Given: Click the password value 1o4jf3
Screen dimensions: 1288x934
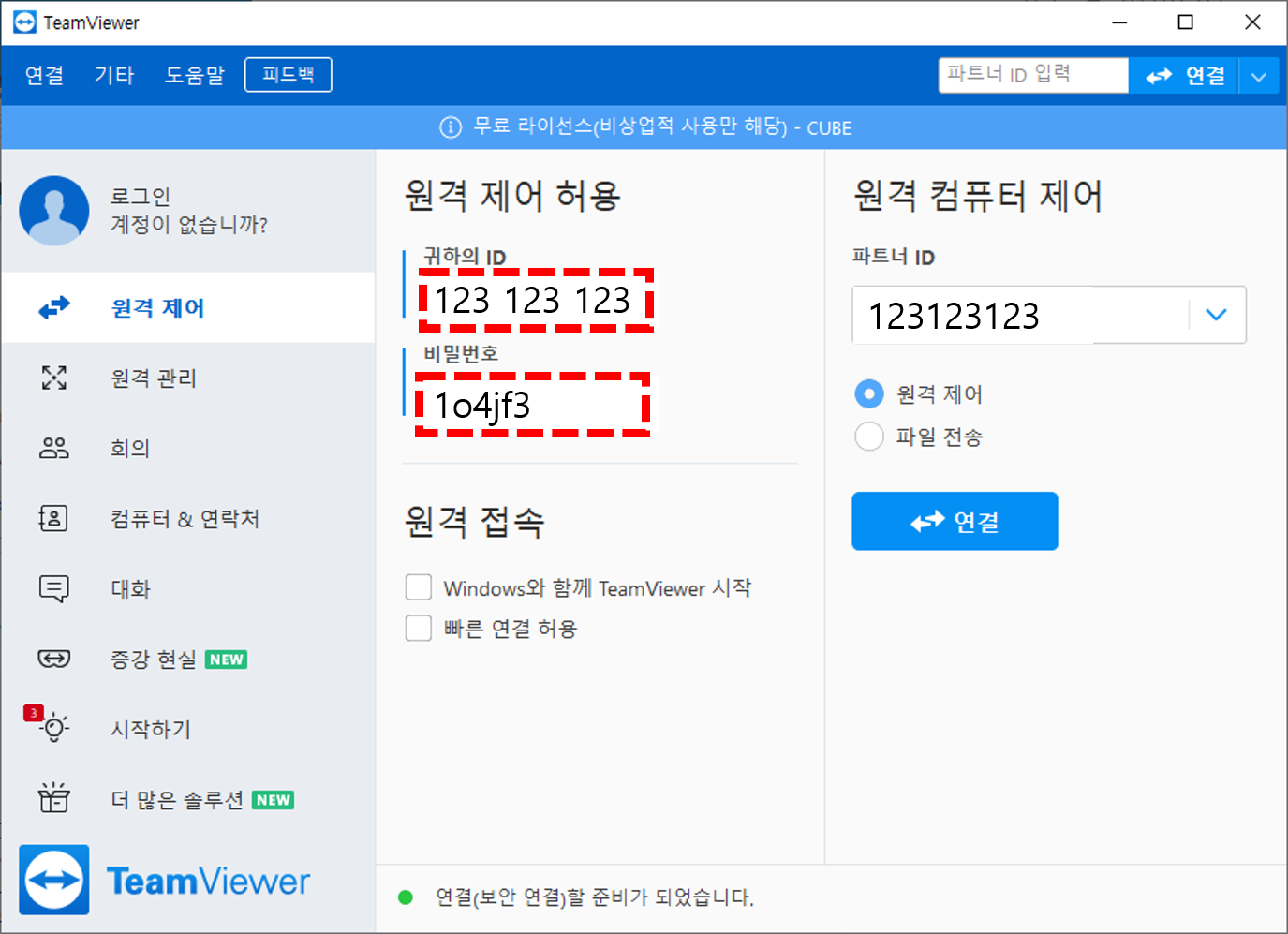Looking at the screenshot, I should click(482, 405).
